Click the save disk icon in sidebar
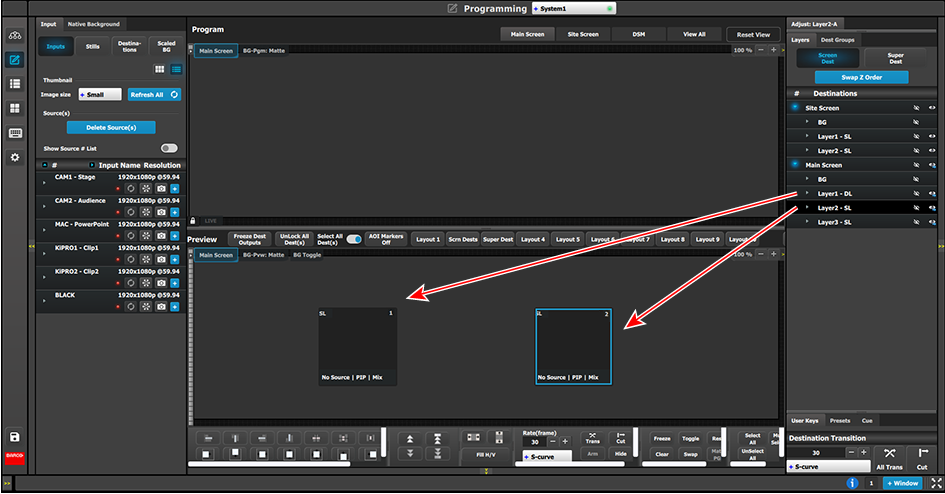The image size is (945, 494). [x=15, y=437]
